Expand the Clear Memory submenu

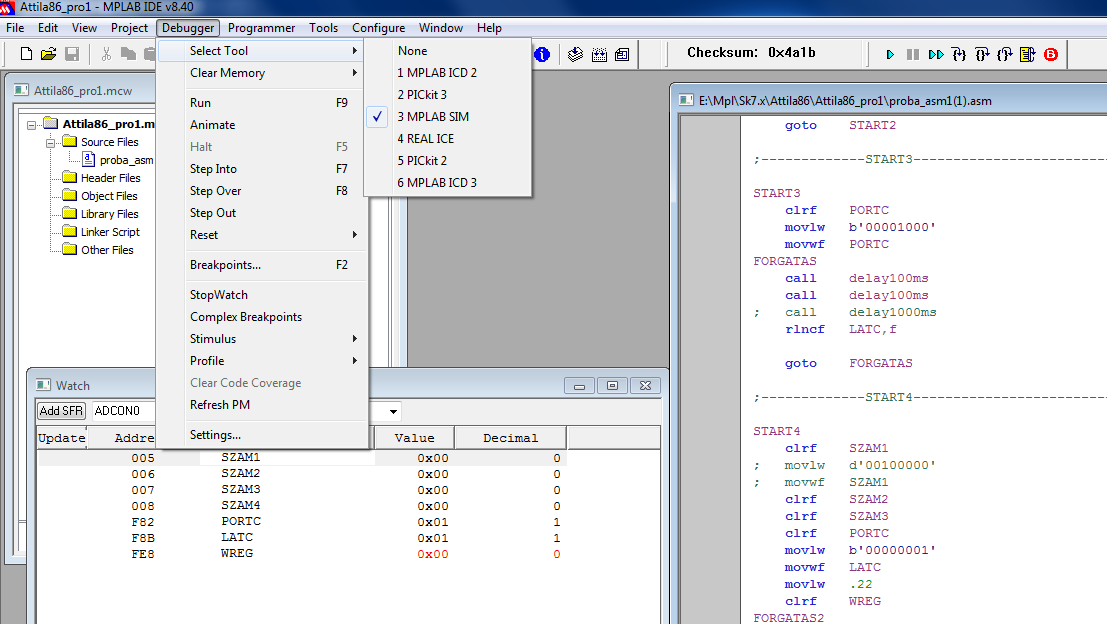point(261,73)
